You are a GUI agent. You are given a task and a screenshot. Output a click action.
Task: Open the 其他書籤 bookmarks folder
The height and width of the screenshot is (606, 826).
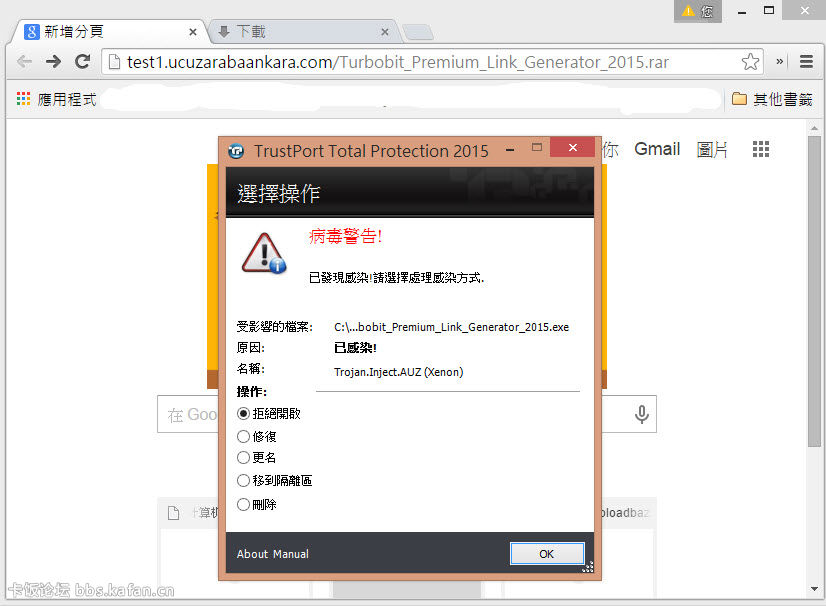click(772, 99)
